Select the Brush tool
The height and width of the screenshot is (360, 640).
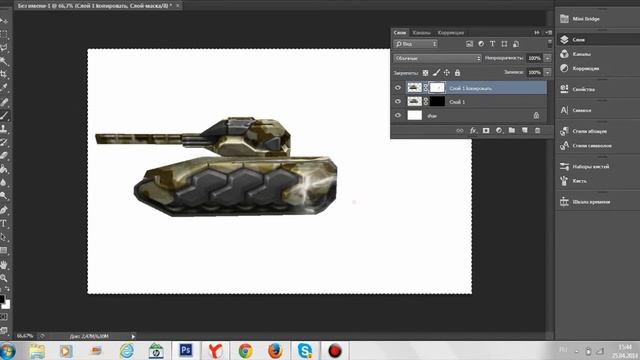click(4, 116)
